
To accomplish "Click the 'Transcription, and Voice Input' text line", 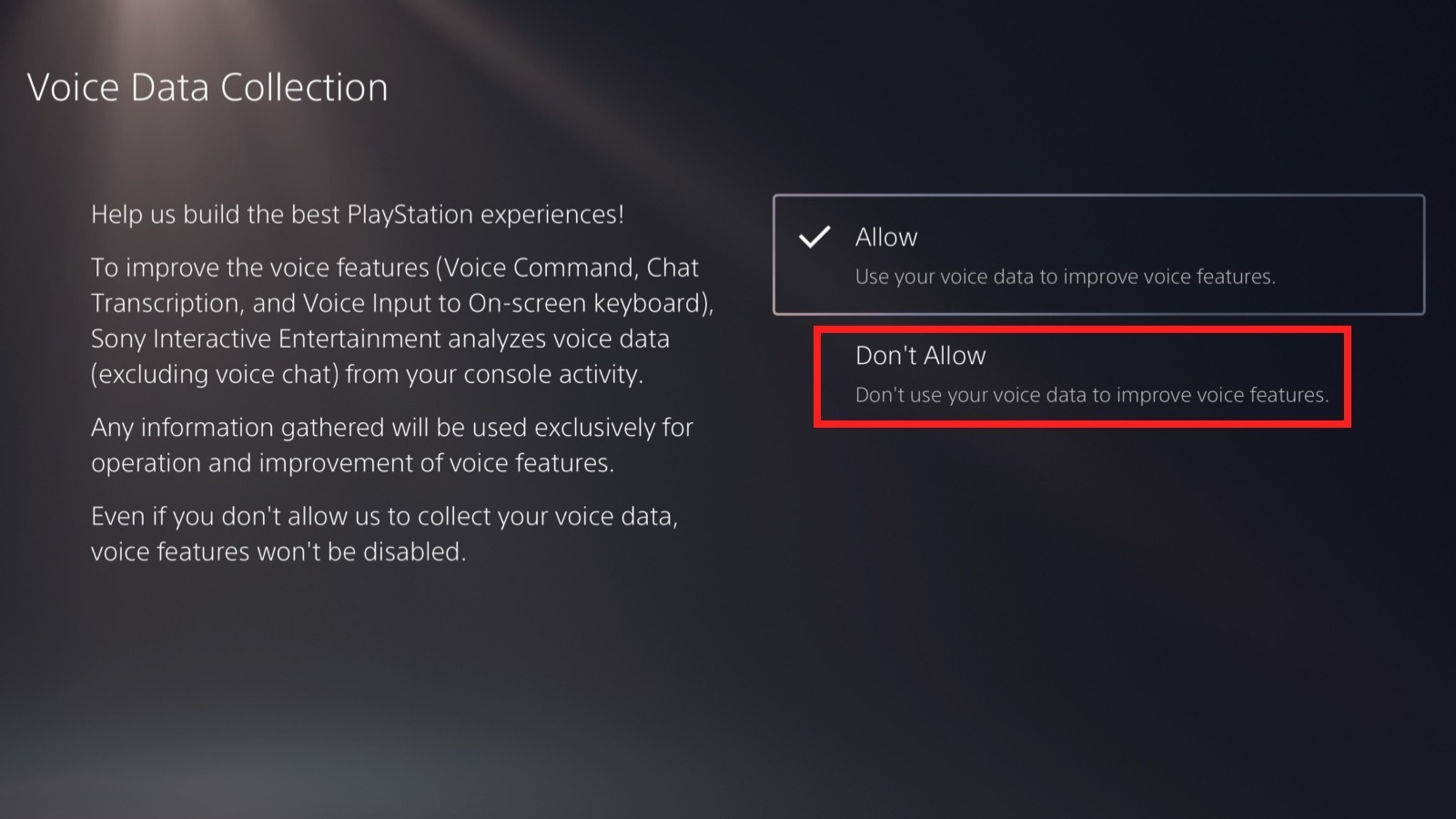I will (x=401, y=303).
